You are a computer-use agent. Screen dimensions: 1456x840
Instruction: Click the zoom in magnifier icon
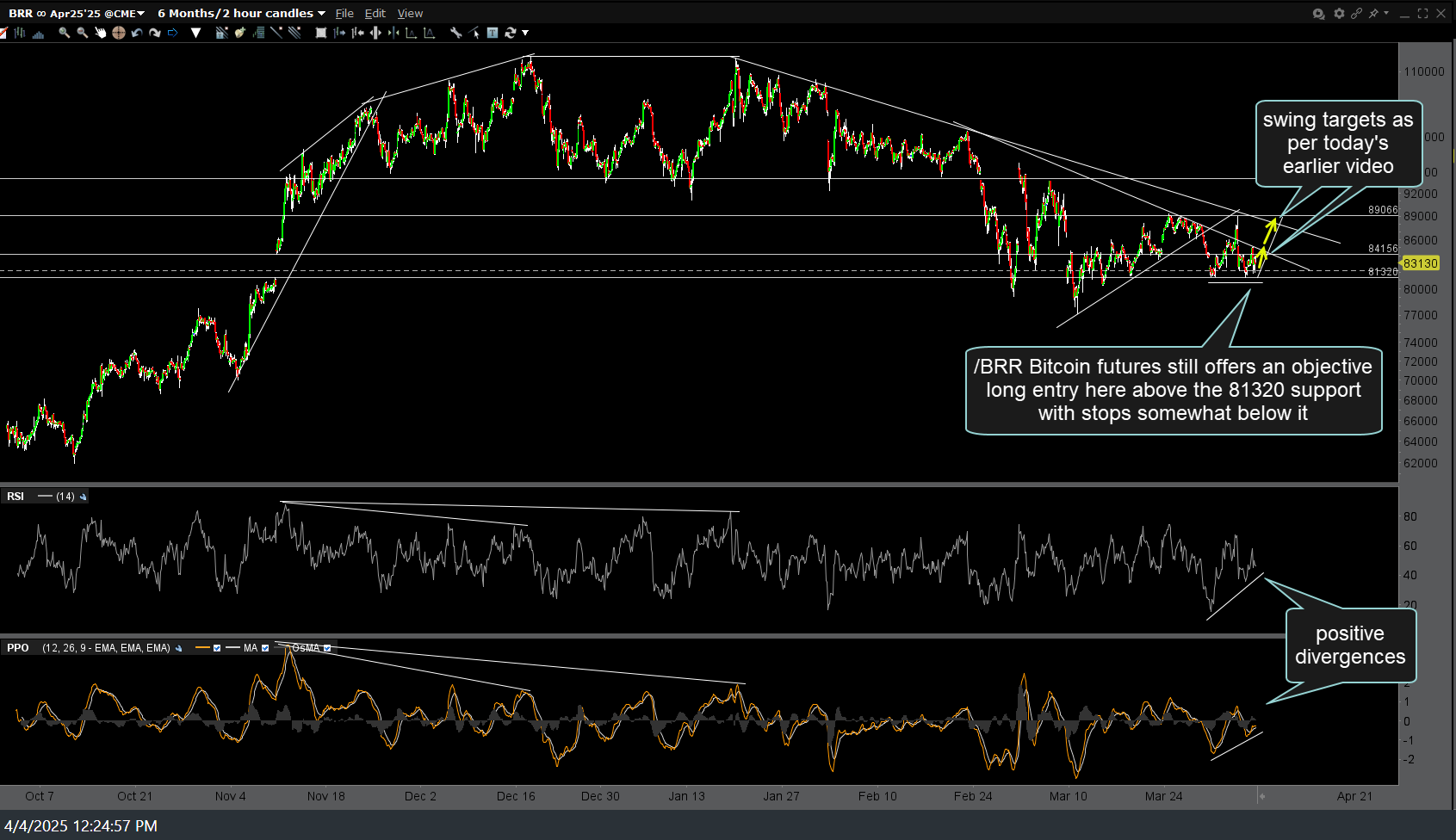[64, 33]
